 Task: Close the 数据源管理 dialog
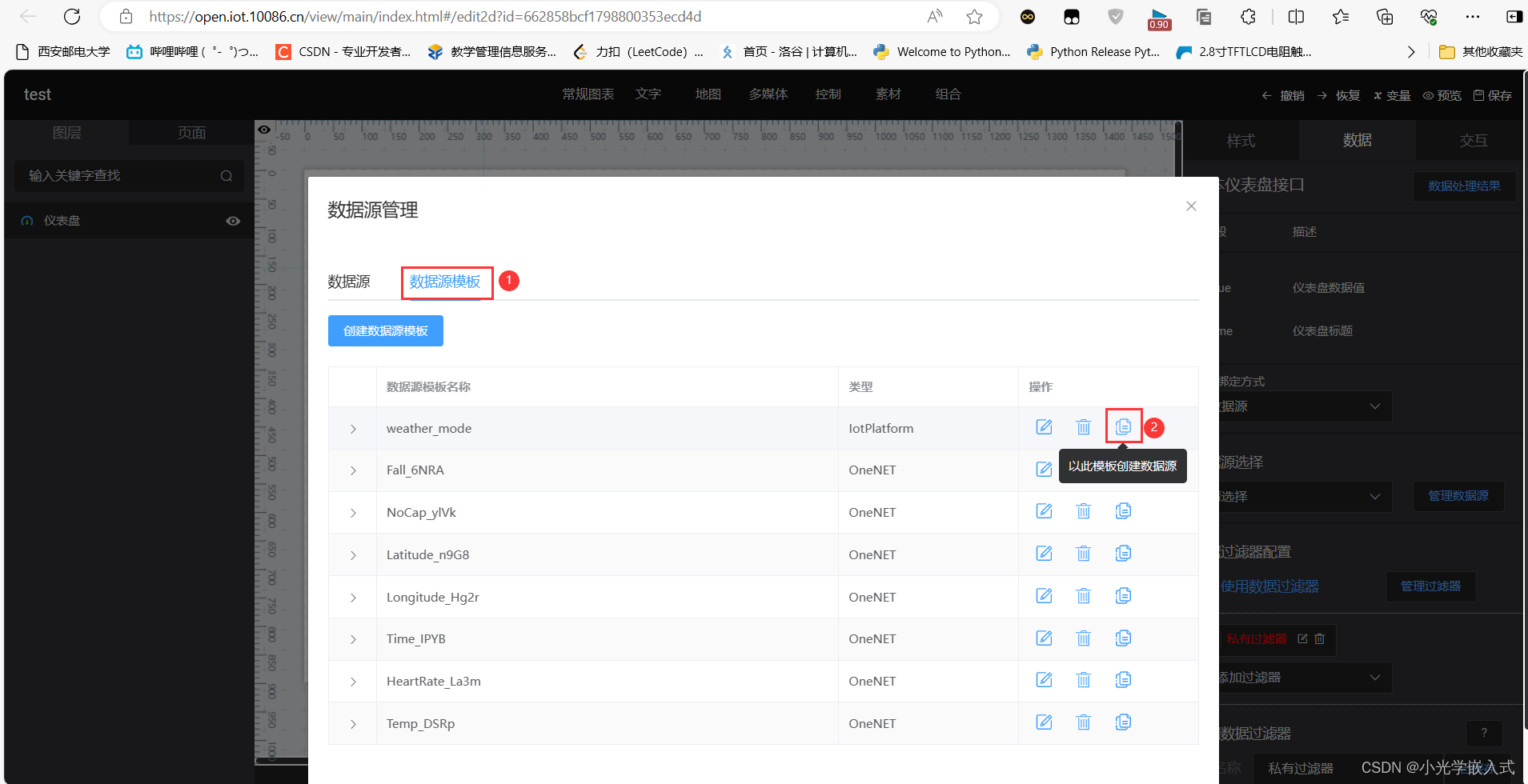(1191, 206)
